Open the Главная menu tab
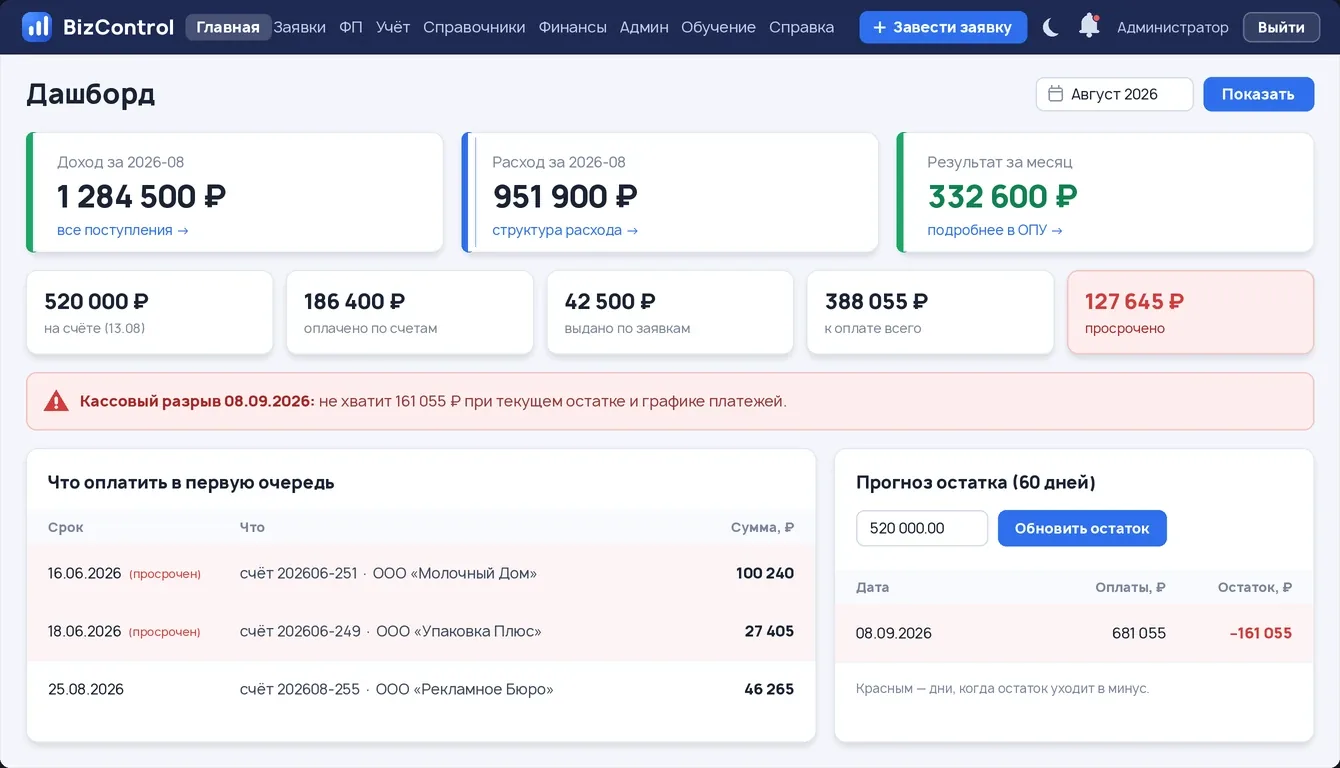Screen dimensions: 1340x768 [x=228, y=27]
